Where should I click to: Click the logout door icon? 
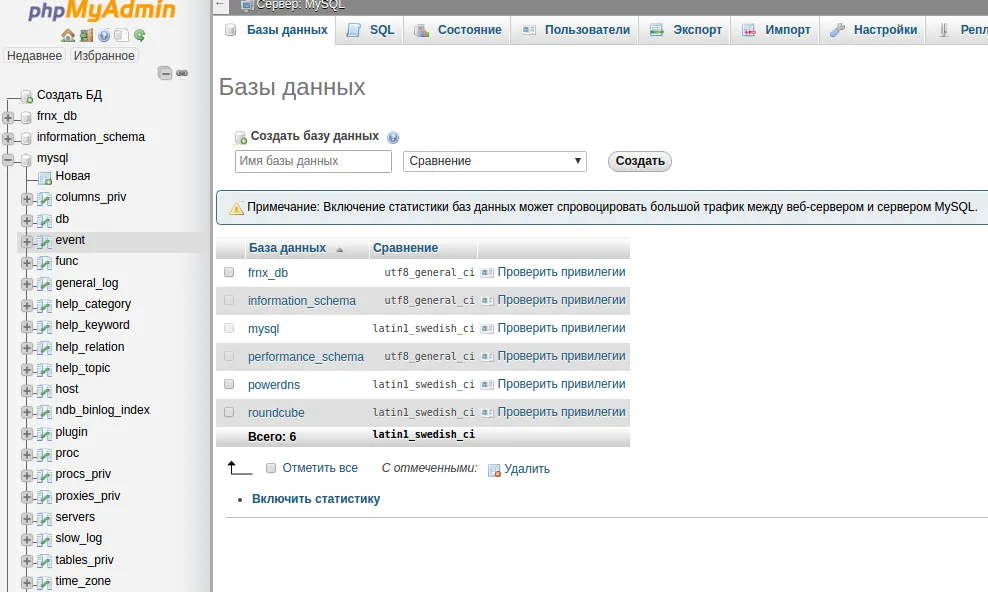[86, 35]
